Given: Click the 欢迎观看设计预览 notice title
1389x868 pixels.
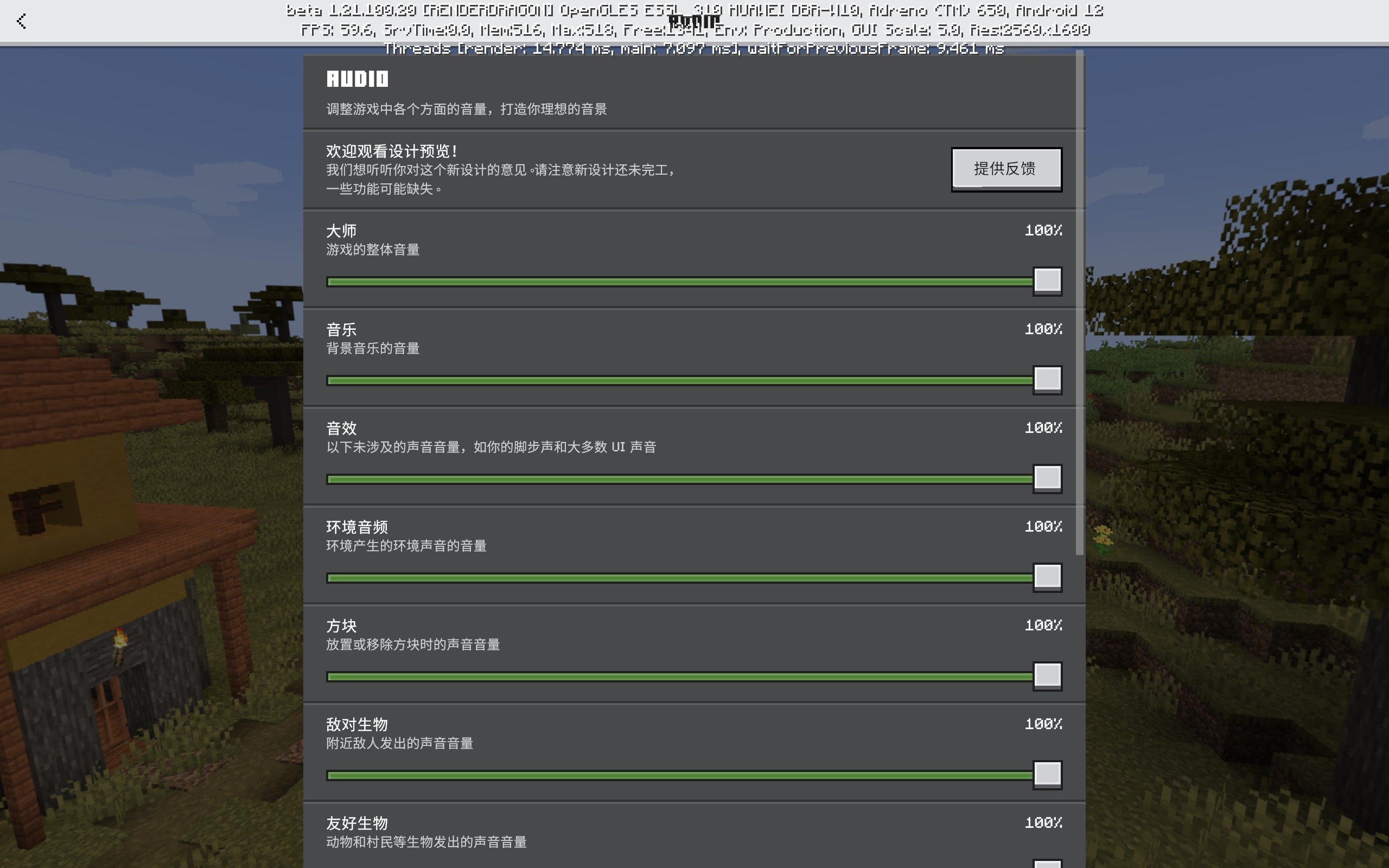Looking at the screenshot, I should pos(391,151).
